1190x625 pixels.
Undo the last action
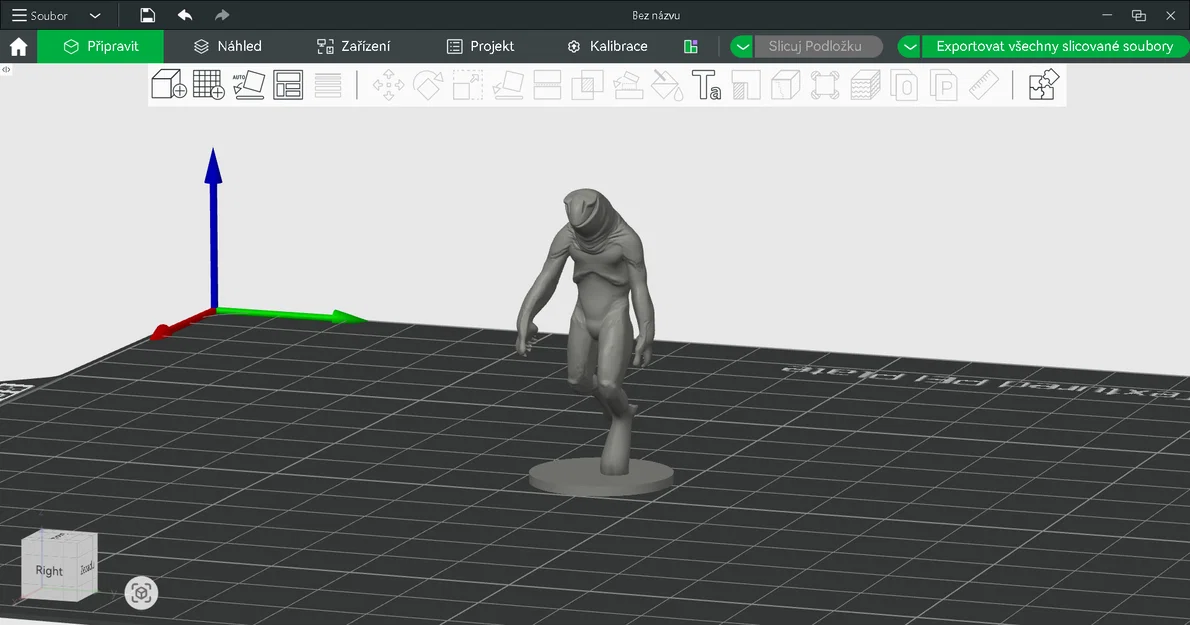tap(184, 15)
